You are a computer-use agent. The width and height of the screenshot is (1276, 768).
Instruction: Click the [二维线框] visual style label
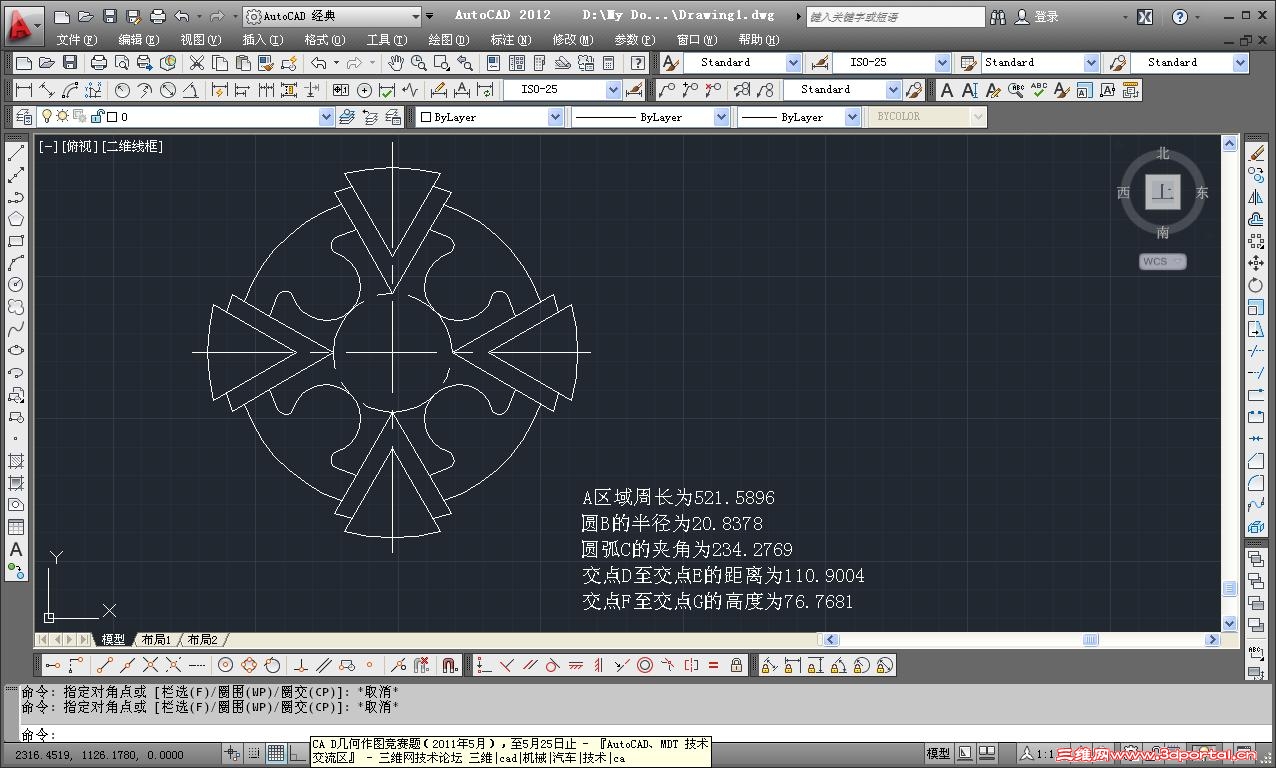click(131, 146)
